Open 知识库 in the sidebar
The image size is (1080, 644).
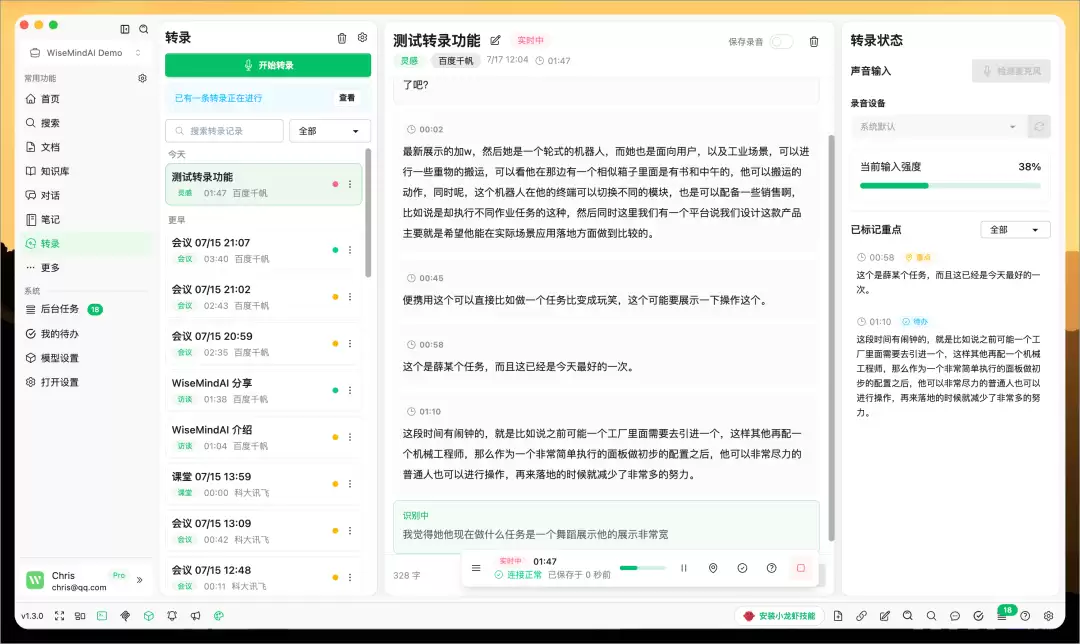tap(85, 171)
